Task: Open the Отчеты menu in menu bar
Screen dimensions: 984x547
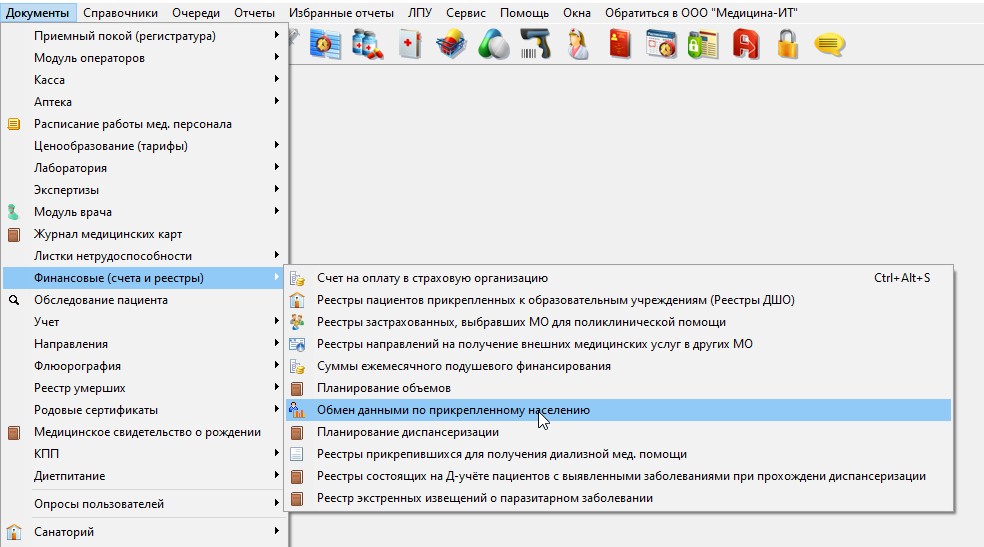Action: point(254,13)
